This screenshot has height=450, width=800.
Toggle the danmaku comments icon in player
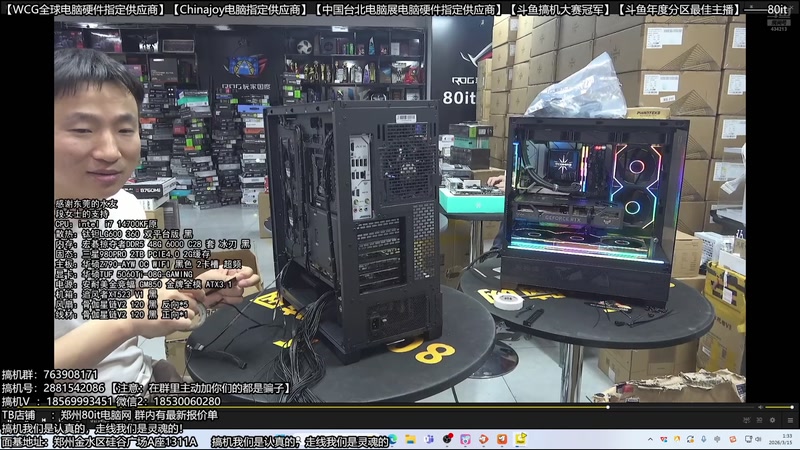(x=746, y=420)
